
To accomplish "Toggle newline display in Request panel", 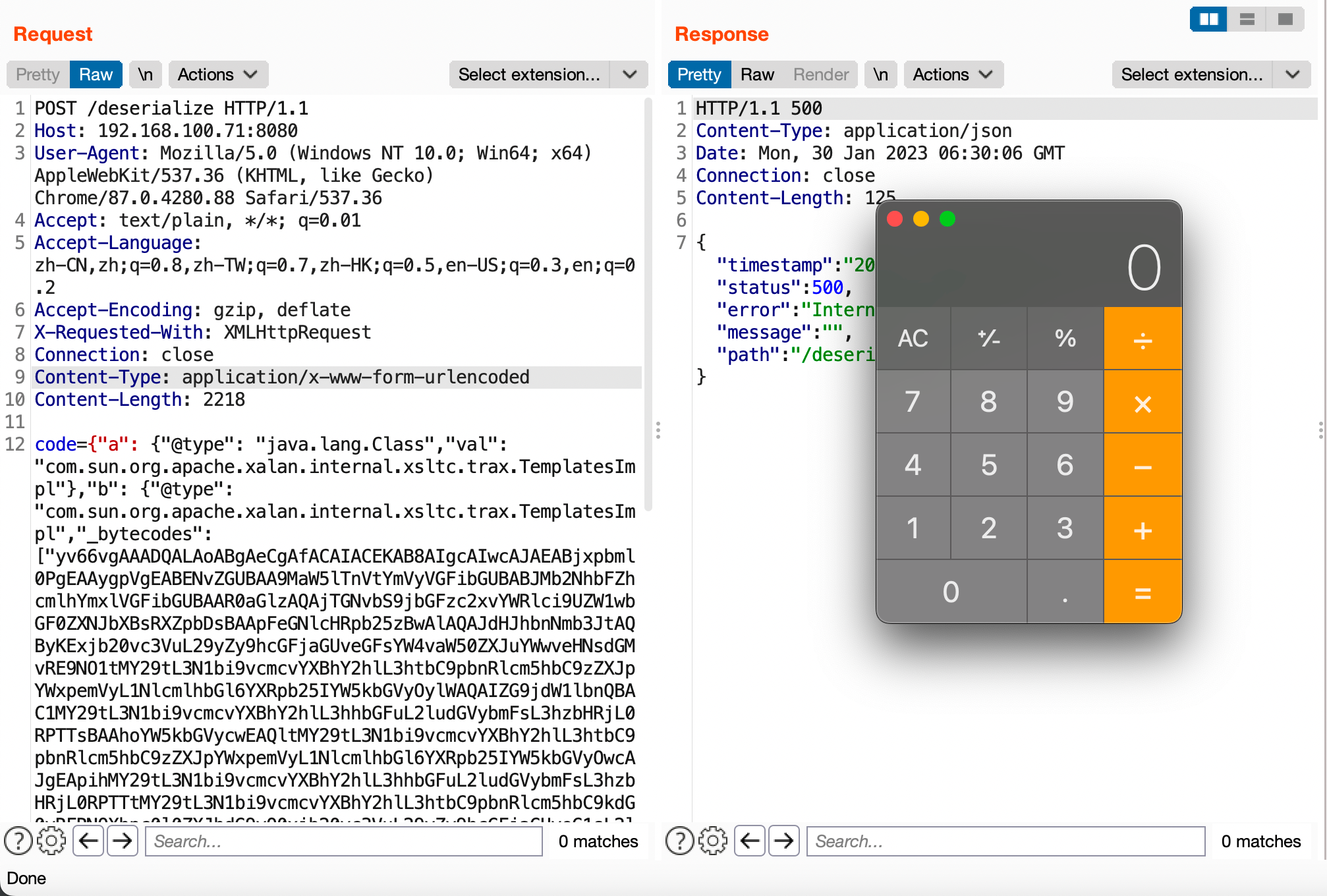I will pyautogui.click(x=146, y=74).
